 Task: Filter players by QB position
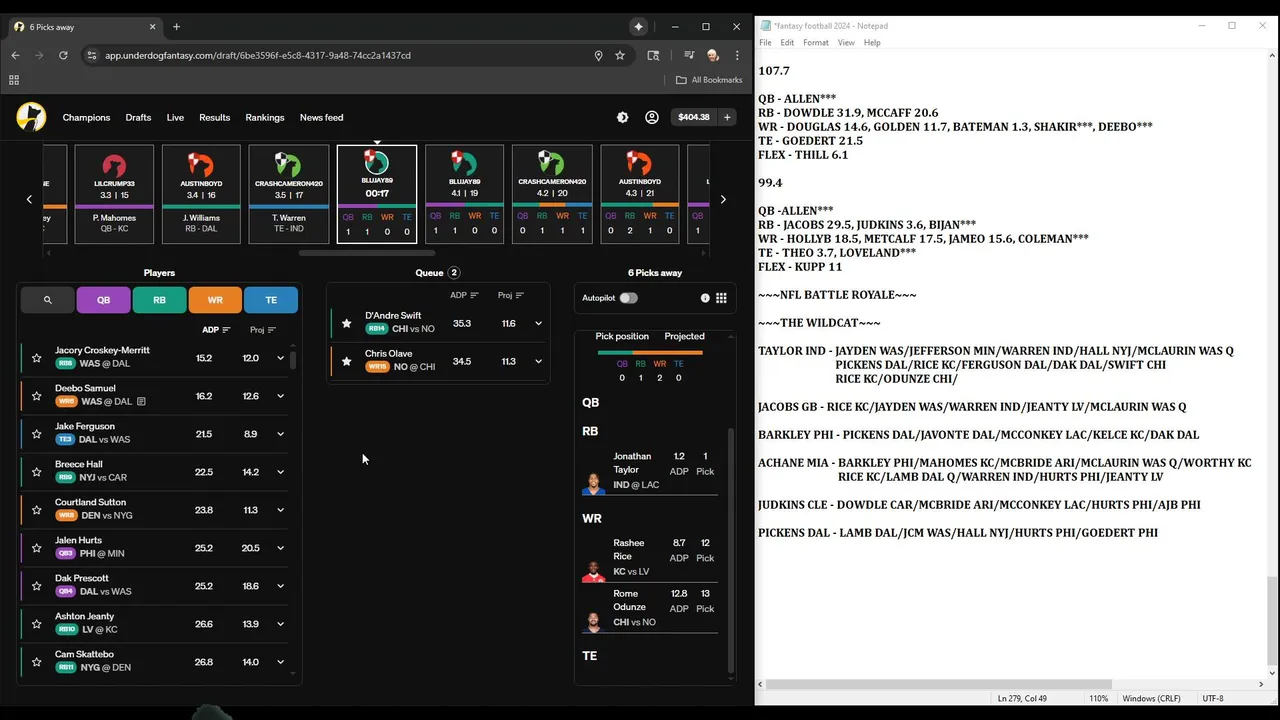click(x=103, y=300)
